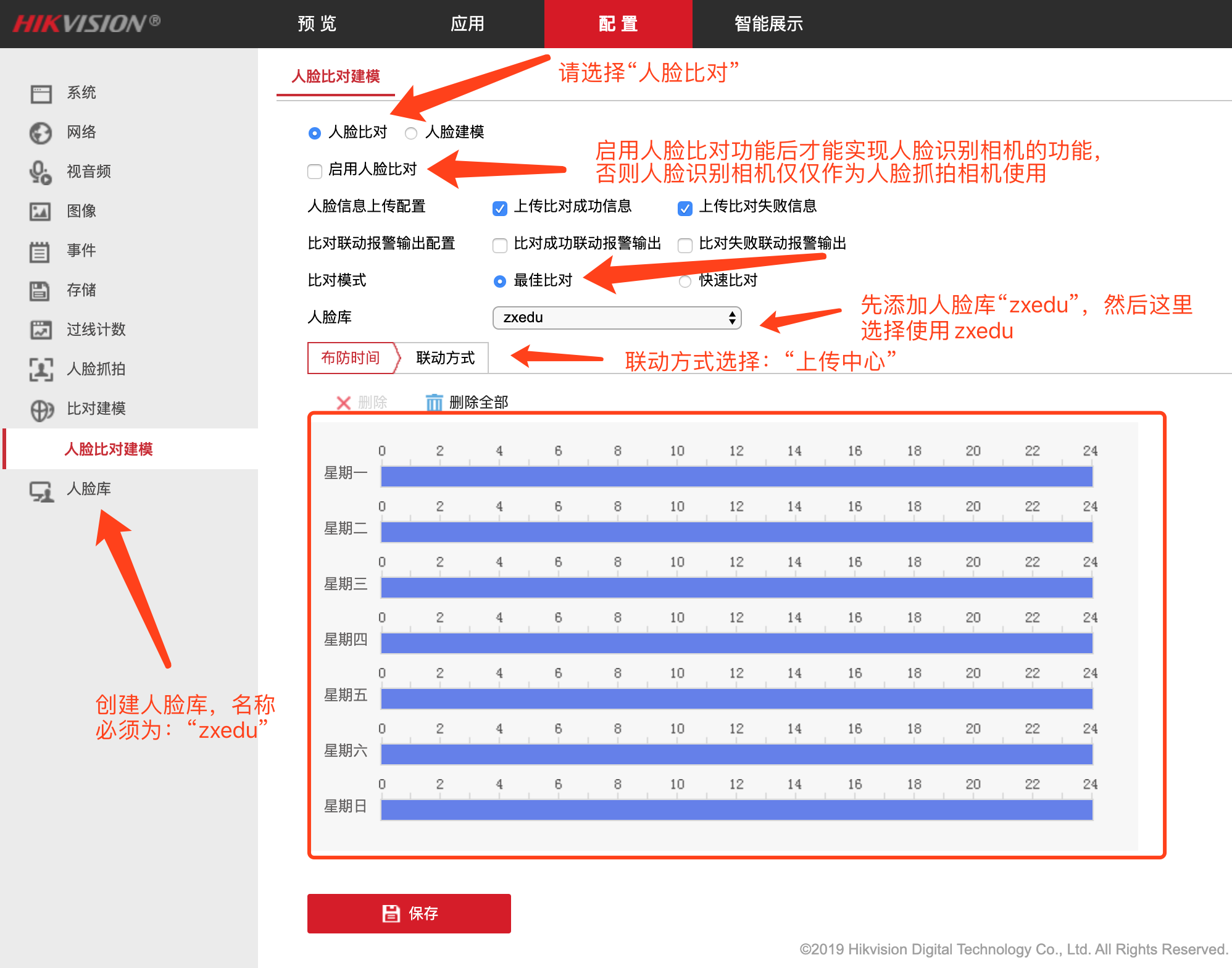Open the 系统 settings icon in sidebar
This screenshot has width=1232, height=968.
coord(41,94)
